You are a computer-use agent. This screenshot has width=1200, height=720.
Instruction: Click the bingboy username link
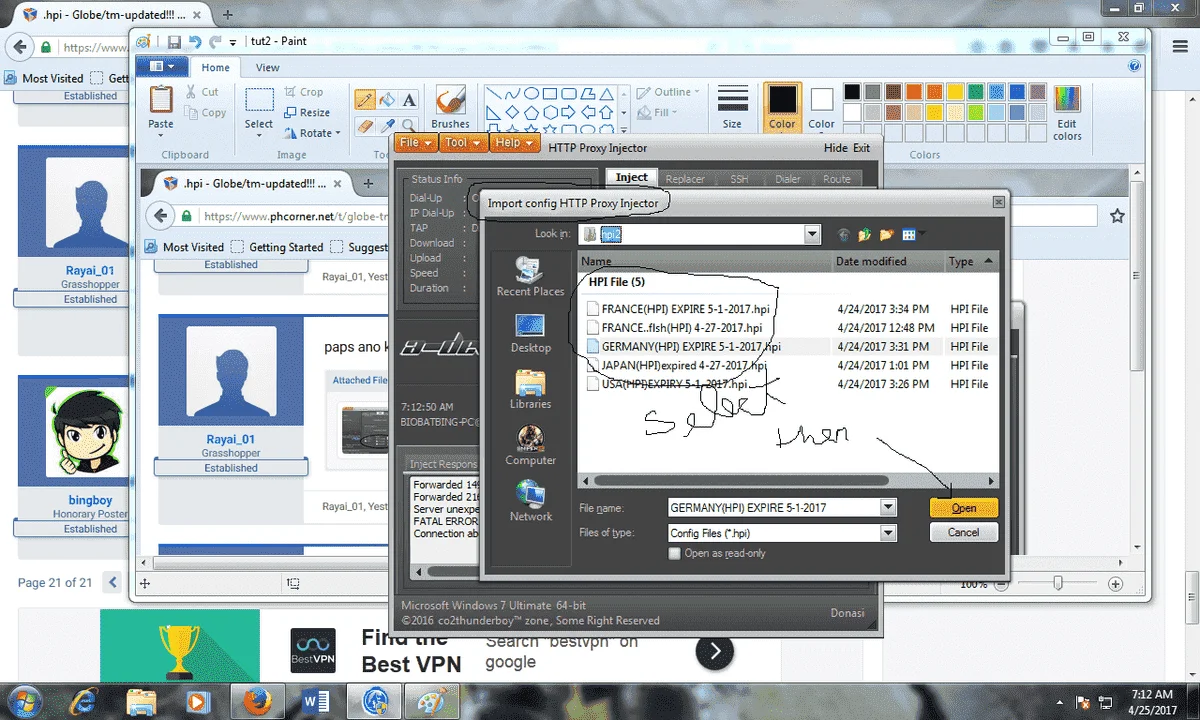90,500
